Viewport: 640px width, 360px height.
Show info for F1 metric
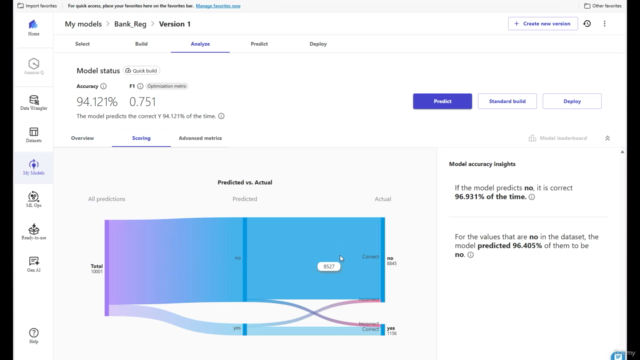pos(140,86)
